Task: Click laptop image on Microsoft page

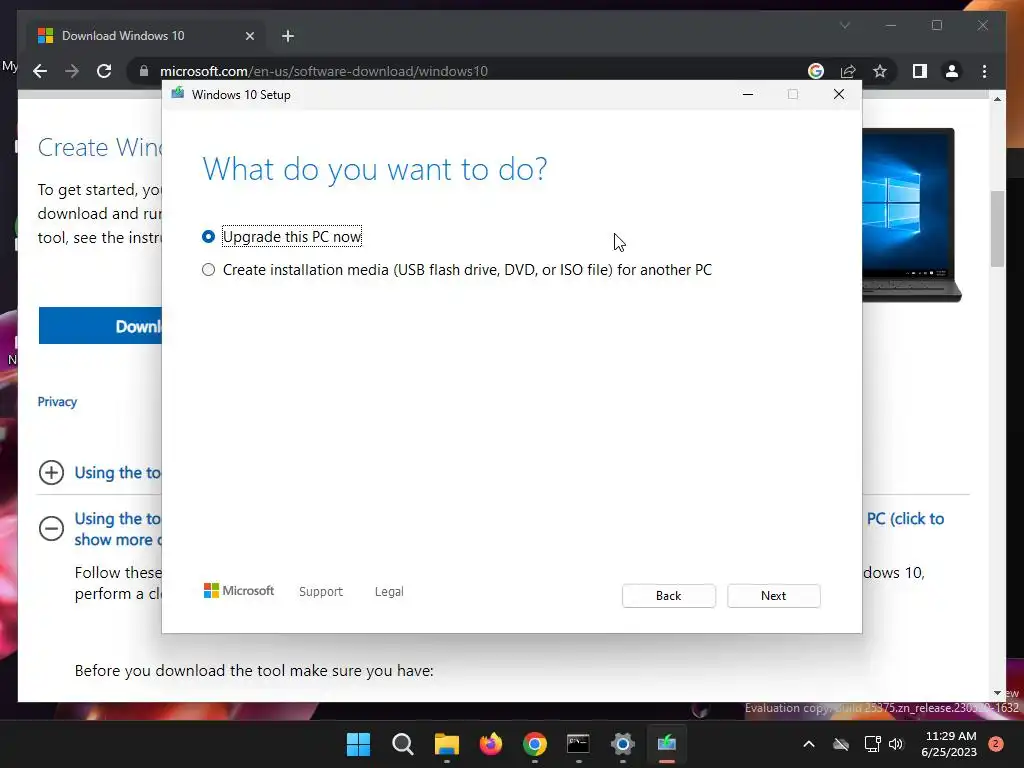Action: point(912,215)
